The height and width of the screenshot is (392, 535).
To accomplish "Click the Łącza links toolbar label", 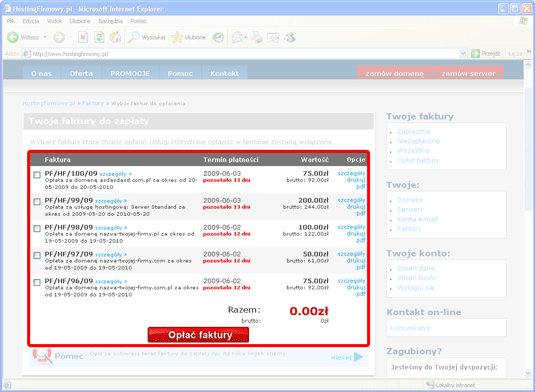I will pyautogui.click(x=515, y=54).
